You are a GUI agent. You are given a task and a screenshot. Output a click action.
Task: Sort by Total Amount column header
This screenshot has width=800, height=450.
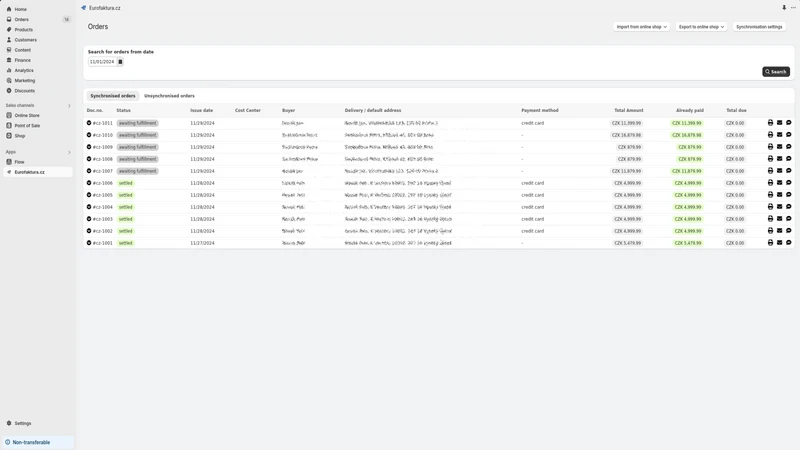[x=629, y=110]
